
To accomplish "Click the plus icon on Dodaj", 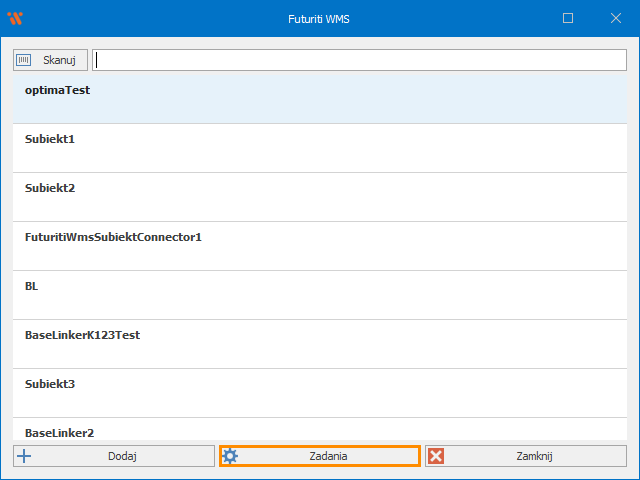I will point(25,456).
